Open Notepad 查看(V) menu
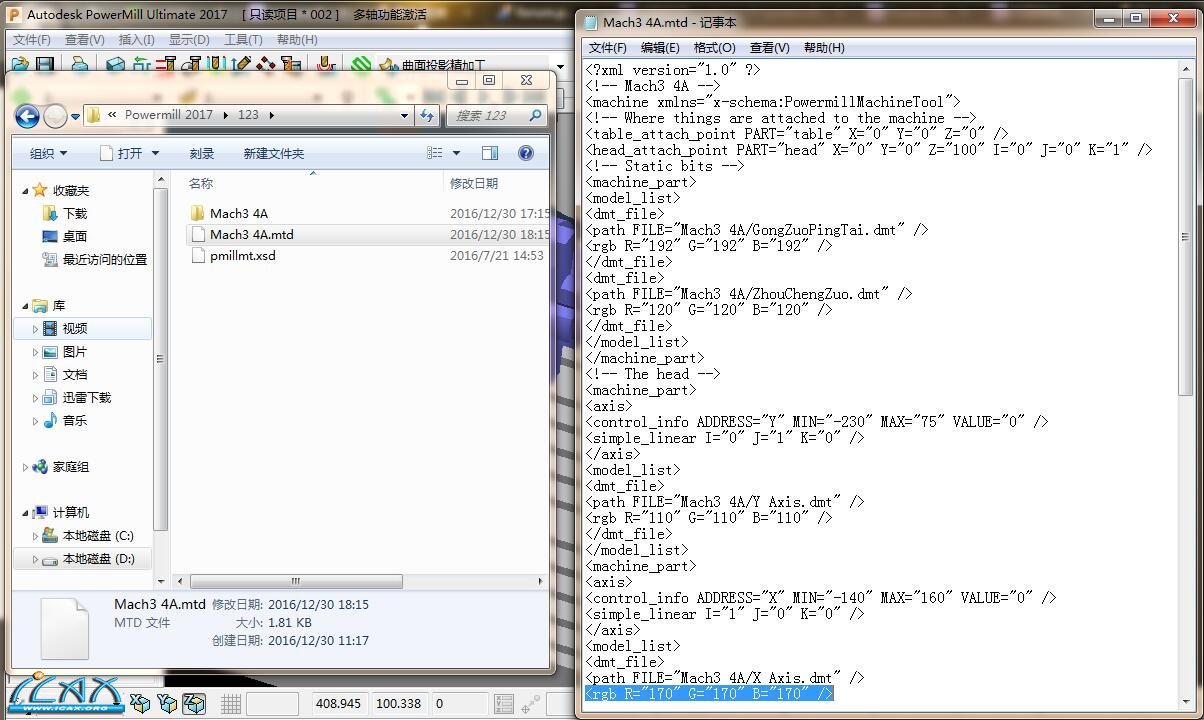 pos(769,48)
